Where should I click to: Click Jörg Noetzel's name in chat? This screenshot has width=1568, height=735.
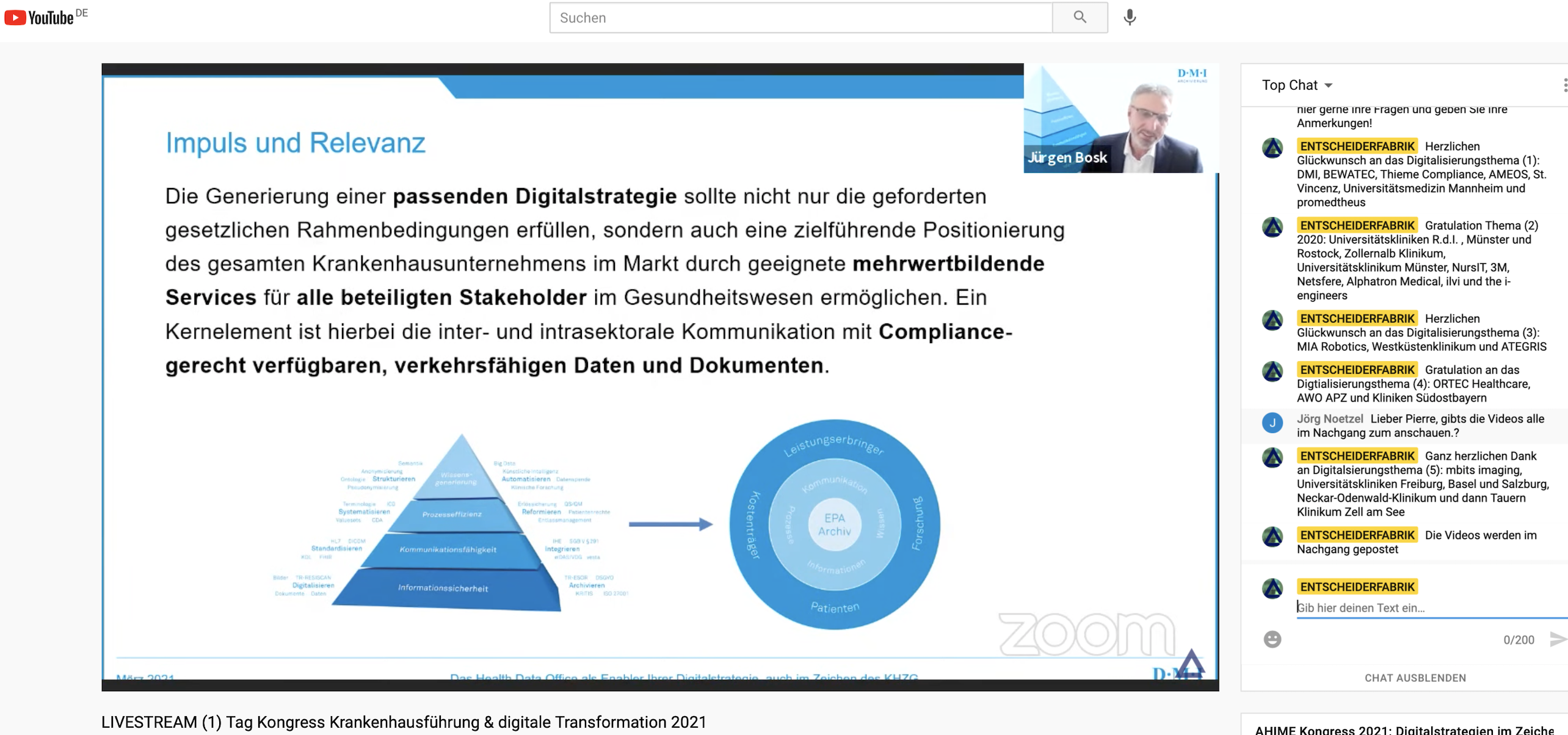(1330, 419)
